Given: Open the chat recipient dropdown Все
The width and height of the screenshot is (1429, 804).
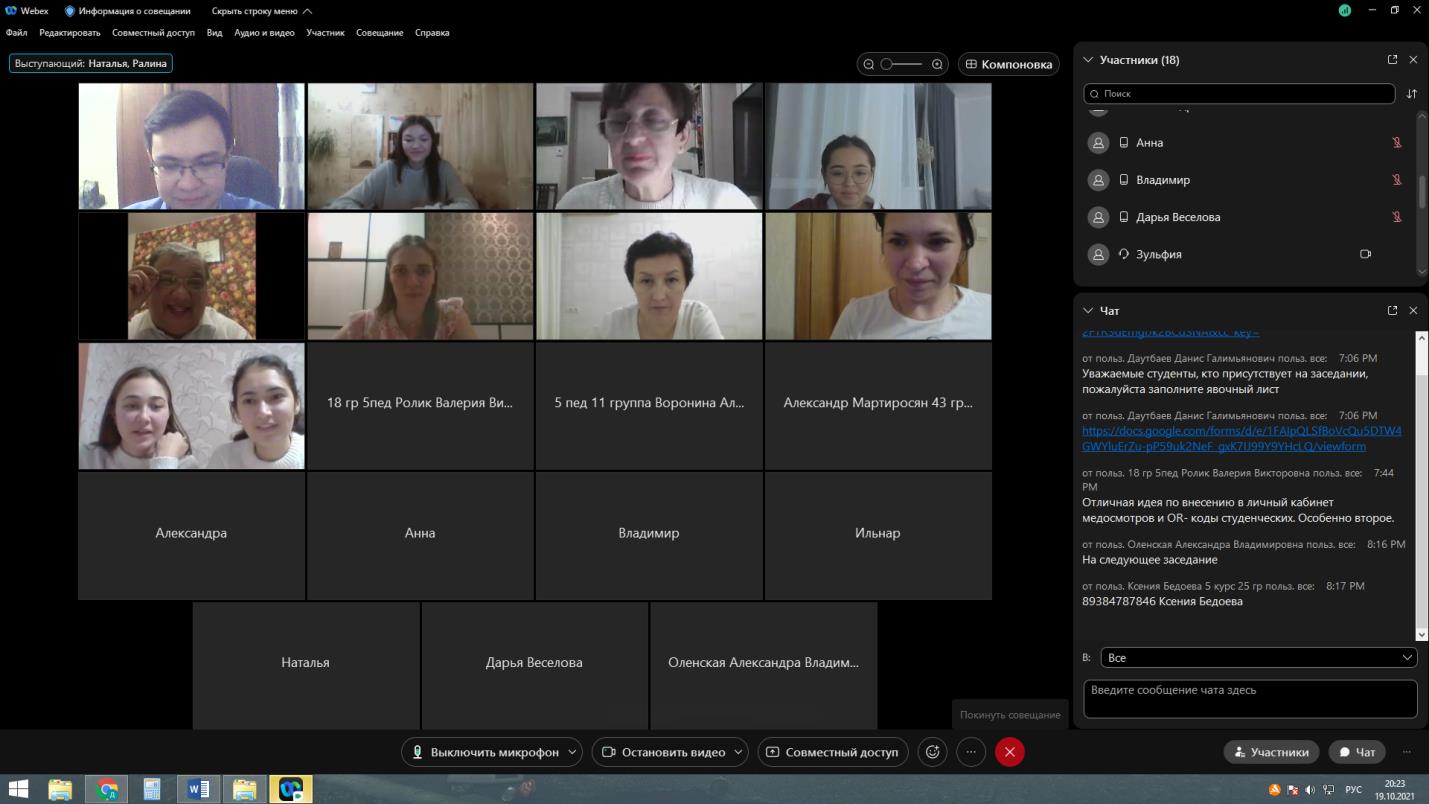Looking at the screenshot, I should [1259, 658].
